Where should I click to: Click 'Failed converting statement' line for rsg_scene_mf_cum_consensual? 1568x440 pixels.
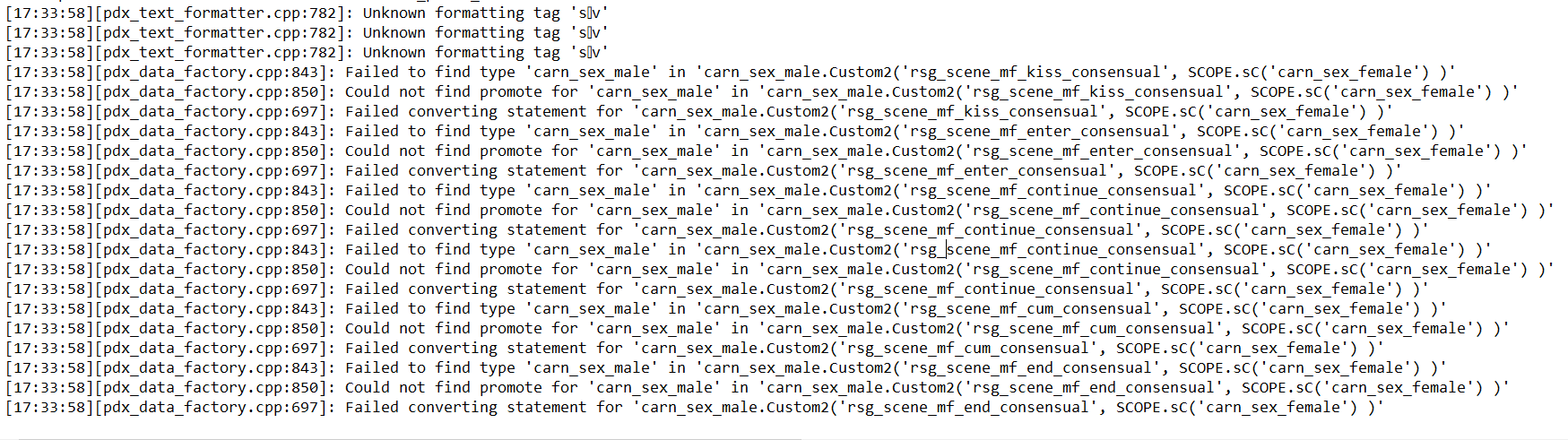pyautogui.click(x=695, y=348)
